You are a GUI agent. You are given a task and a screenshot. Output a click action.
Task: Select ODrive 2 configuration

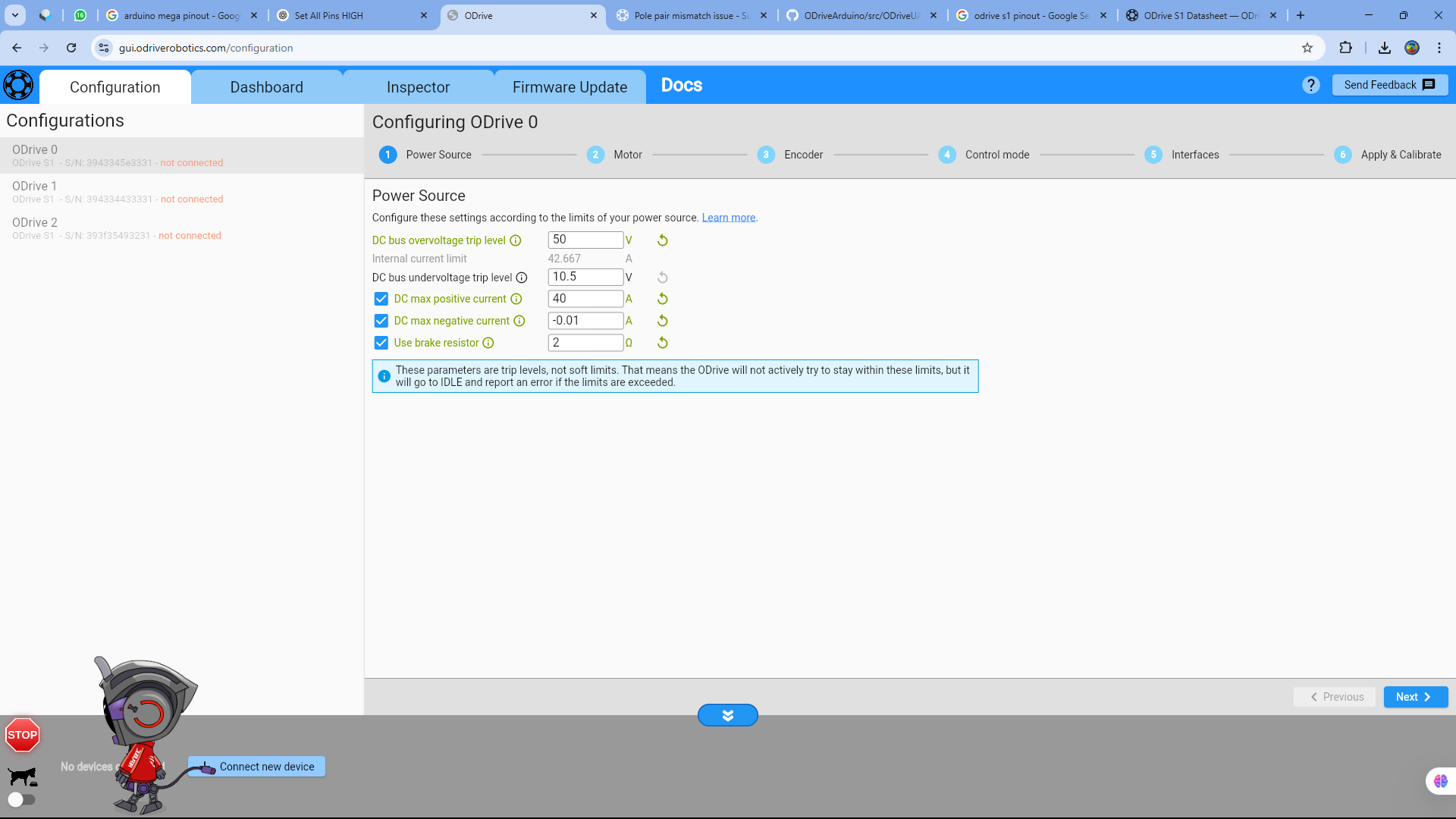pos(182,228)
